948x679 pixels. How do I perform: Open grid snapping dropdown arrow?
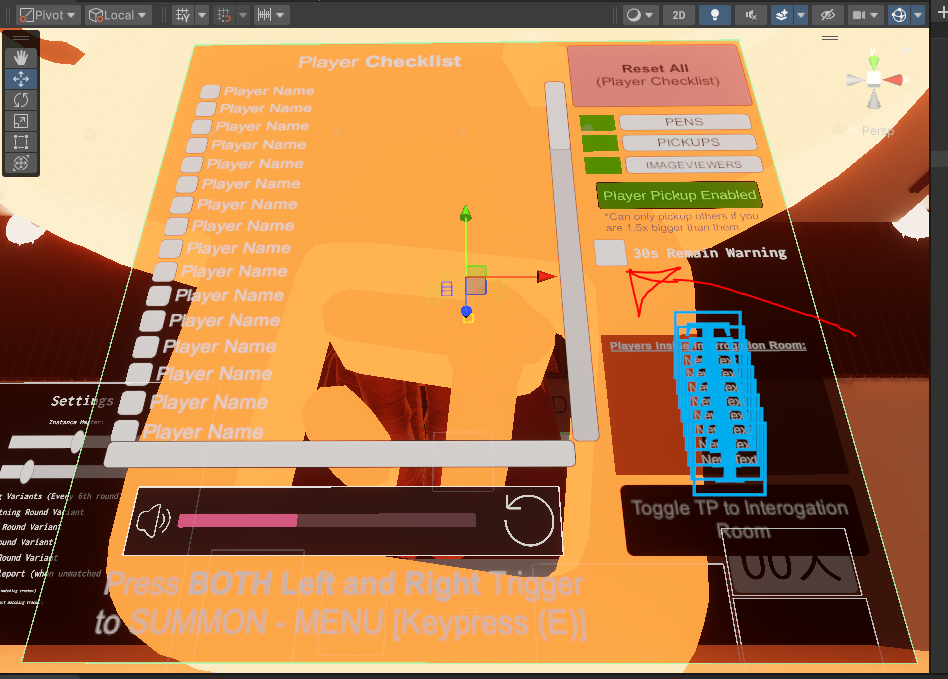point(242,15)
